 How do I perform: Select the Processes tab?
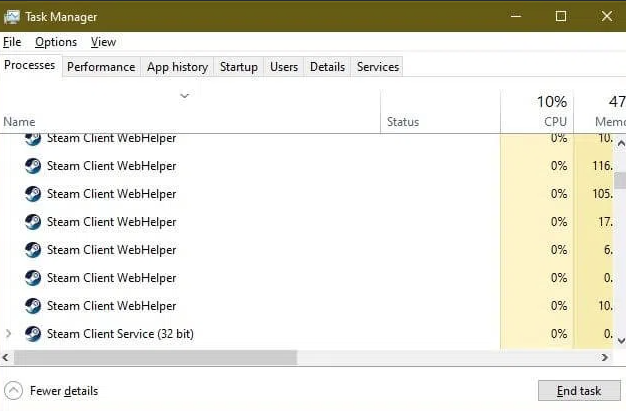tap(30, 65)
